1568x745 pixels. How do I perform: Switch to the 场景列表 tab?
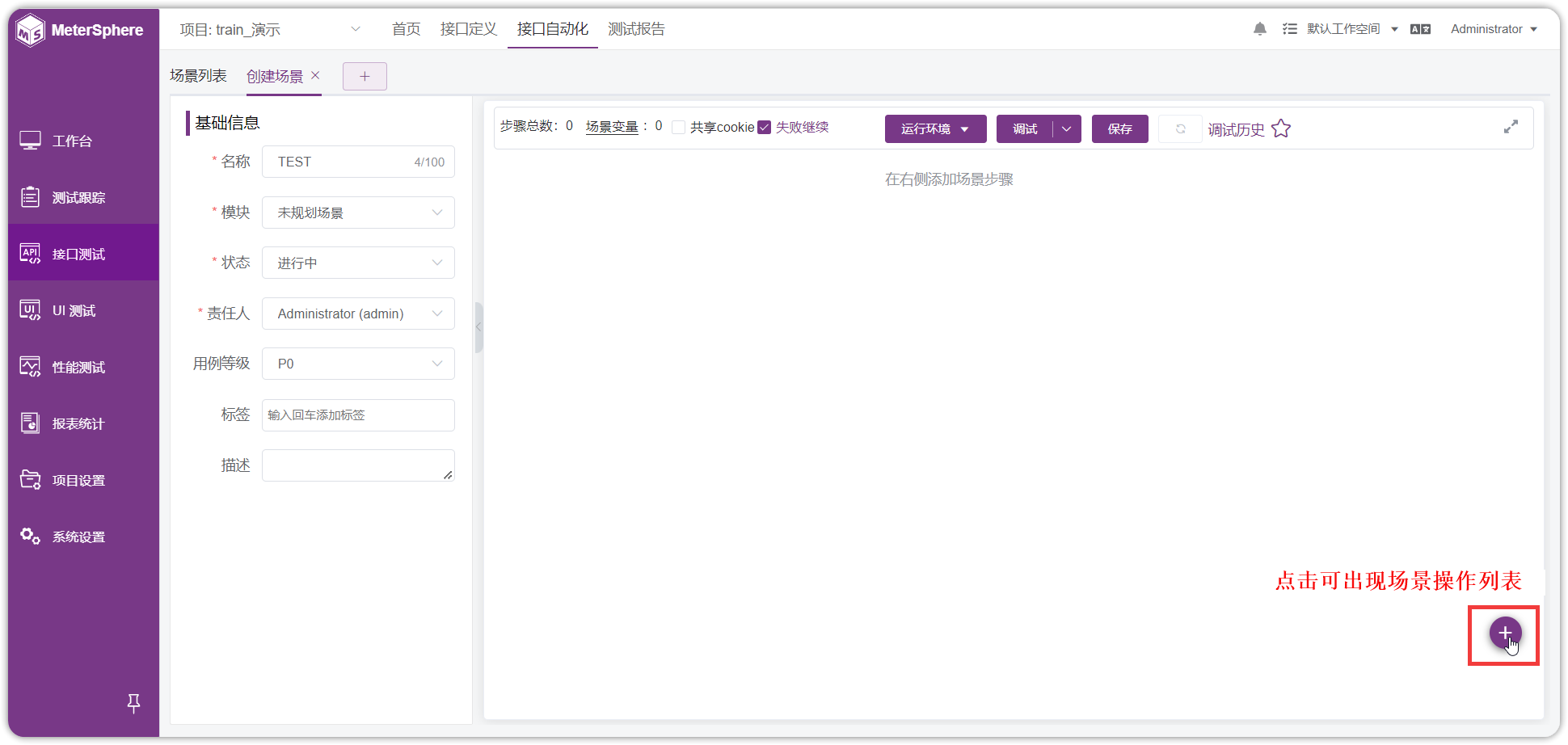pos(198,75)
